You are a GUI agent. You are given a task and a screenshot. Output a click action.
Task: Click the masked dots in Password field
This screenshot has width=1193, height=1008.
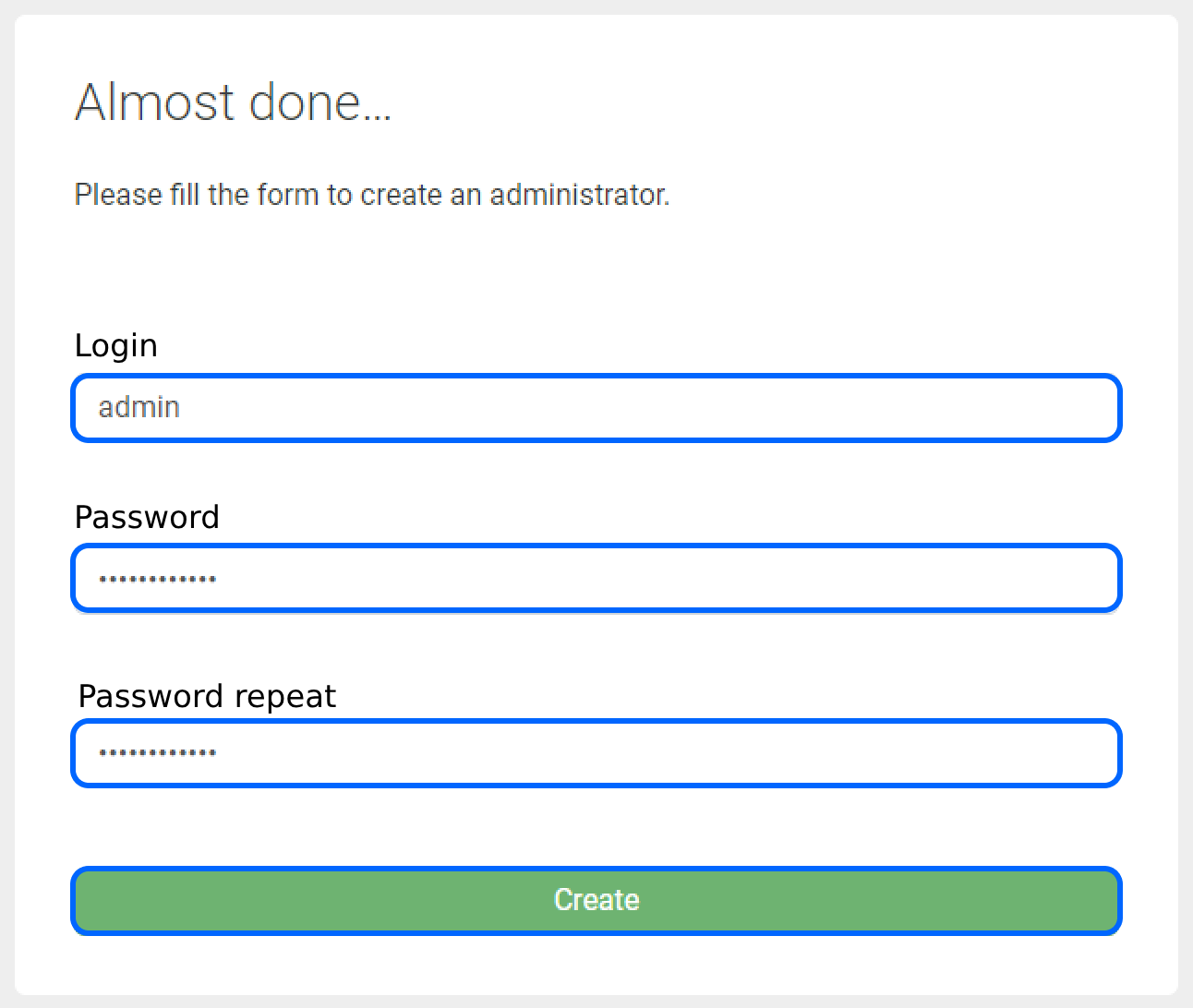158,580
